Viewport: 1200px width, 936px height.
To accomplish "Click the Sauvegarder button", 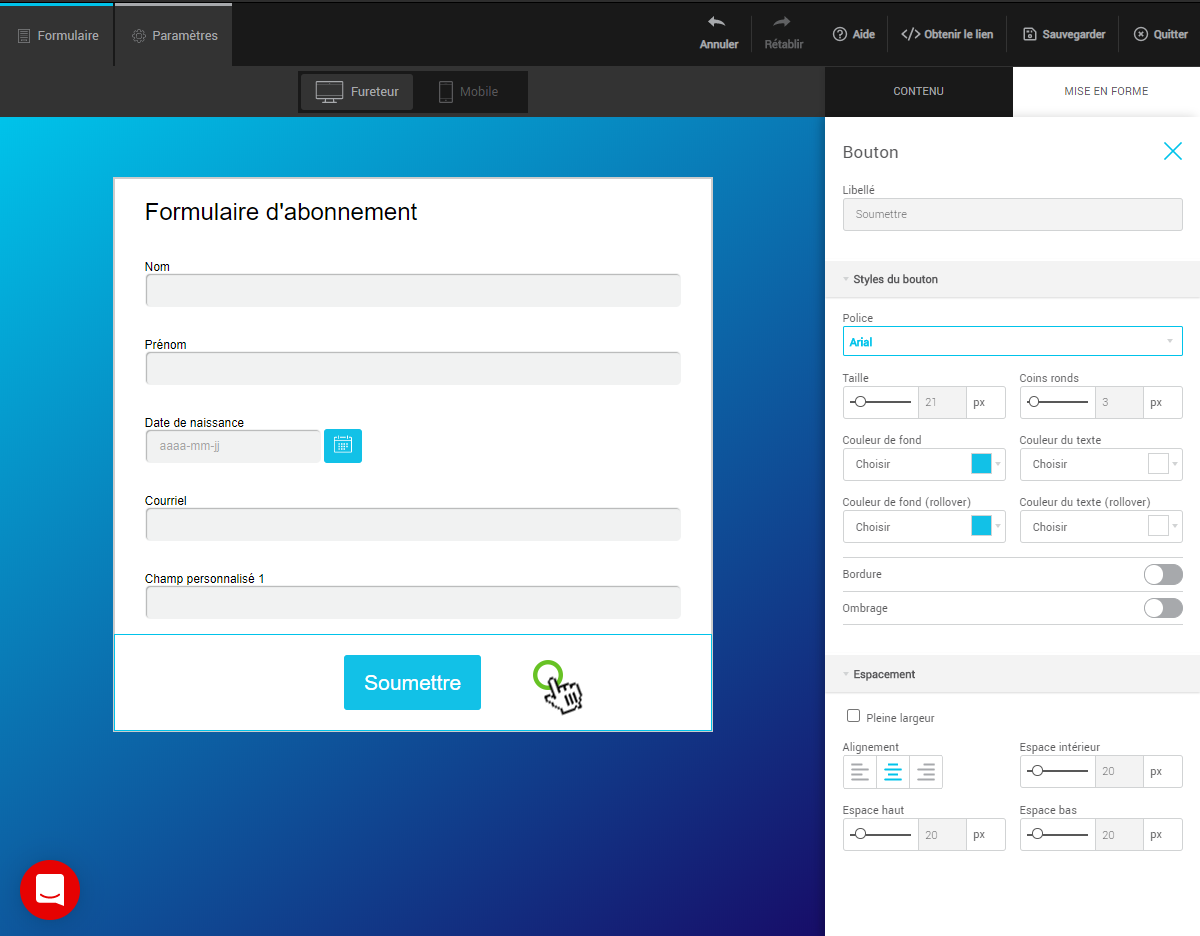I will coord(1063,34).
